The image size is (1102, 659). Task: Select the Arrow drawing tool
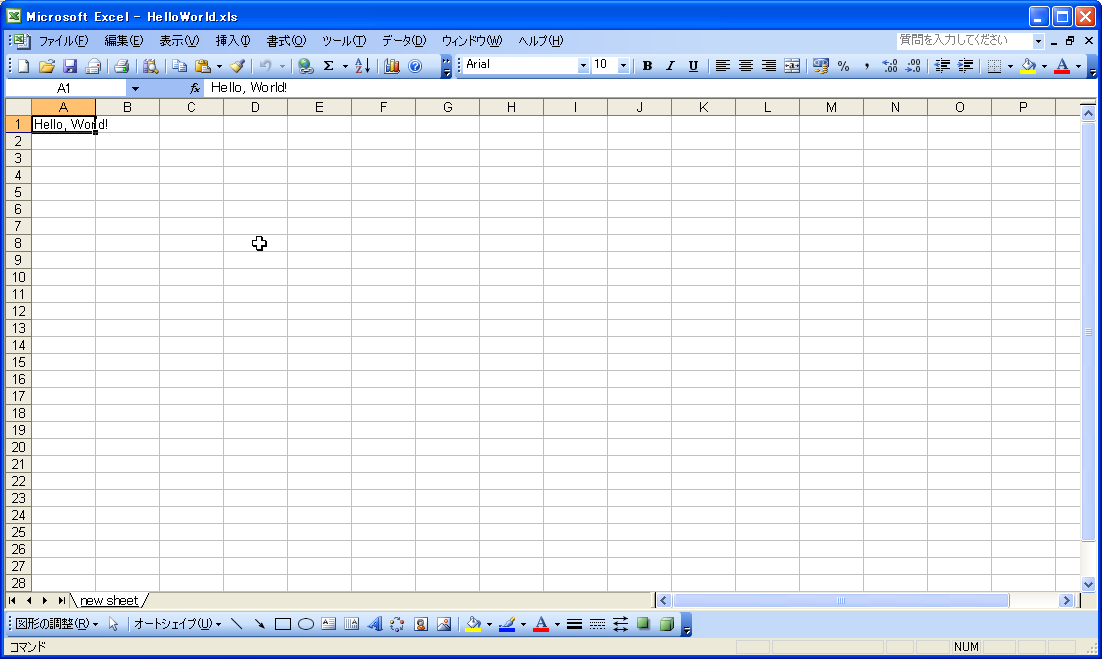(259, 624)
